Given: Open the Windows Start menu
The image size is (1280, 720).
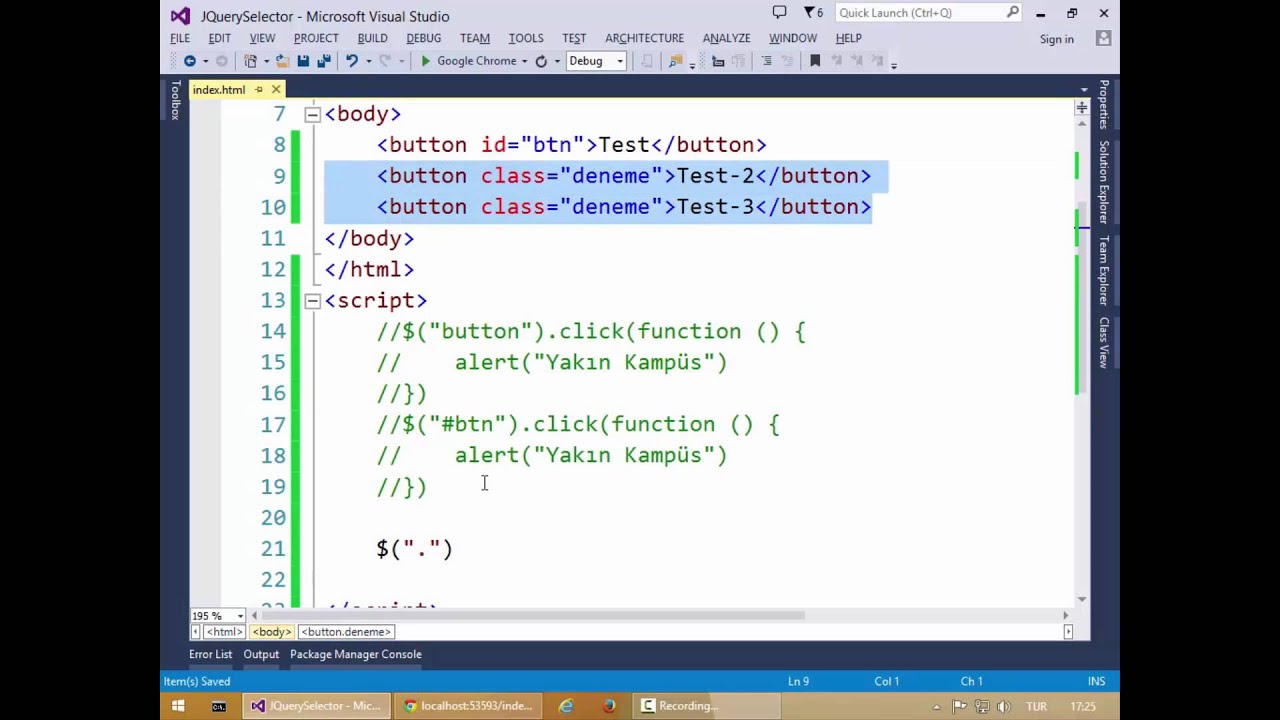Looking at the screenshot, I should 178,706.
